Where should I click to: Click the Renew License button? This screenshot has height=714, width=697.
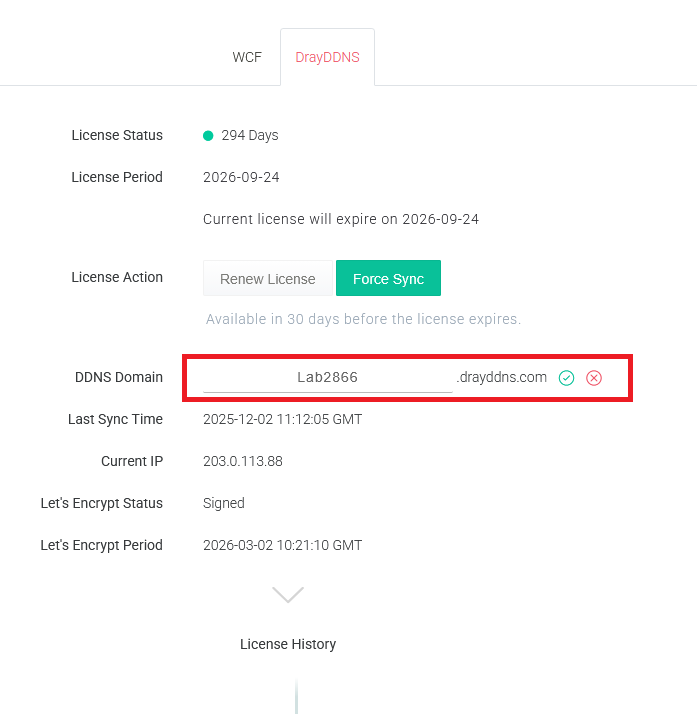click(268, 278)
